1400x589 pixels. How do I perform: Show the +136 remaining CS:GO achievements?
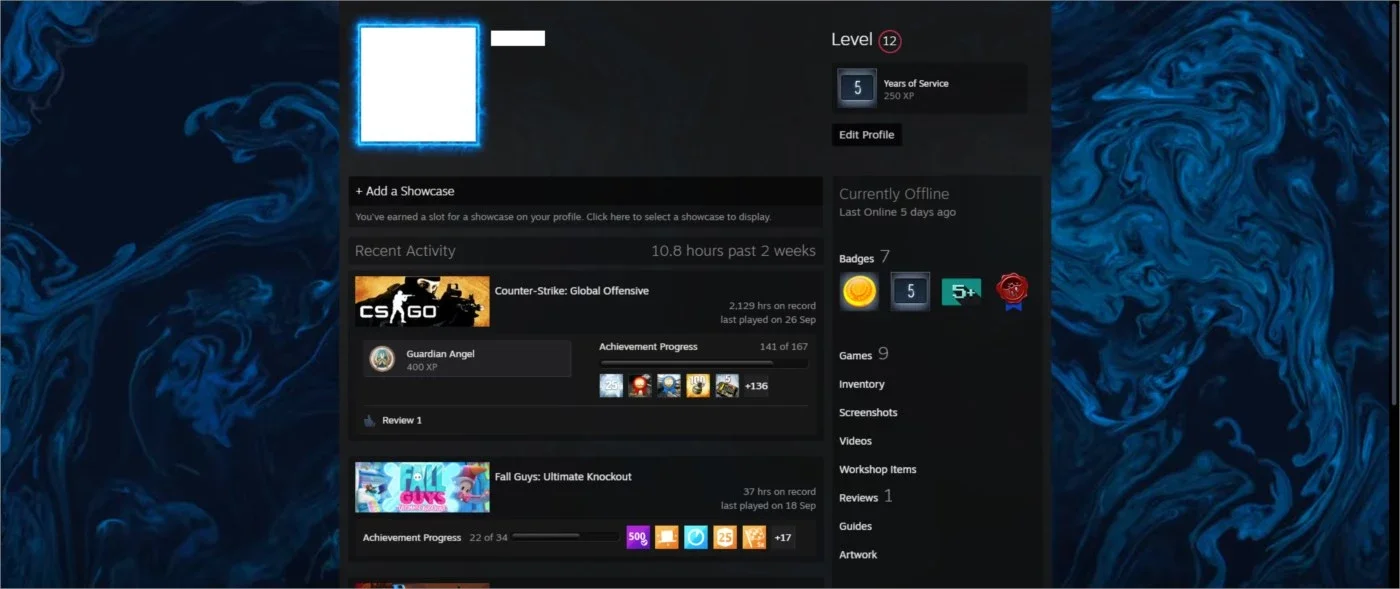(x=756, y=386)
